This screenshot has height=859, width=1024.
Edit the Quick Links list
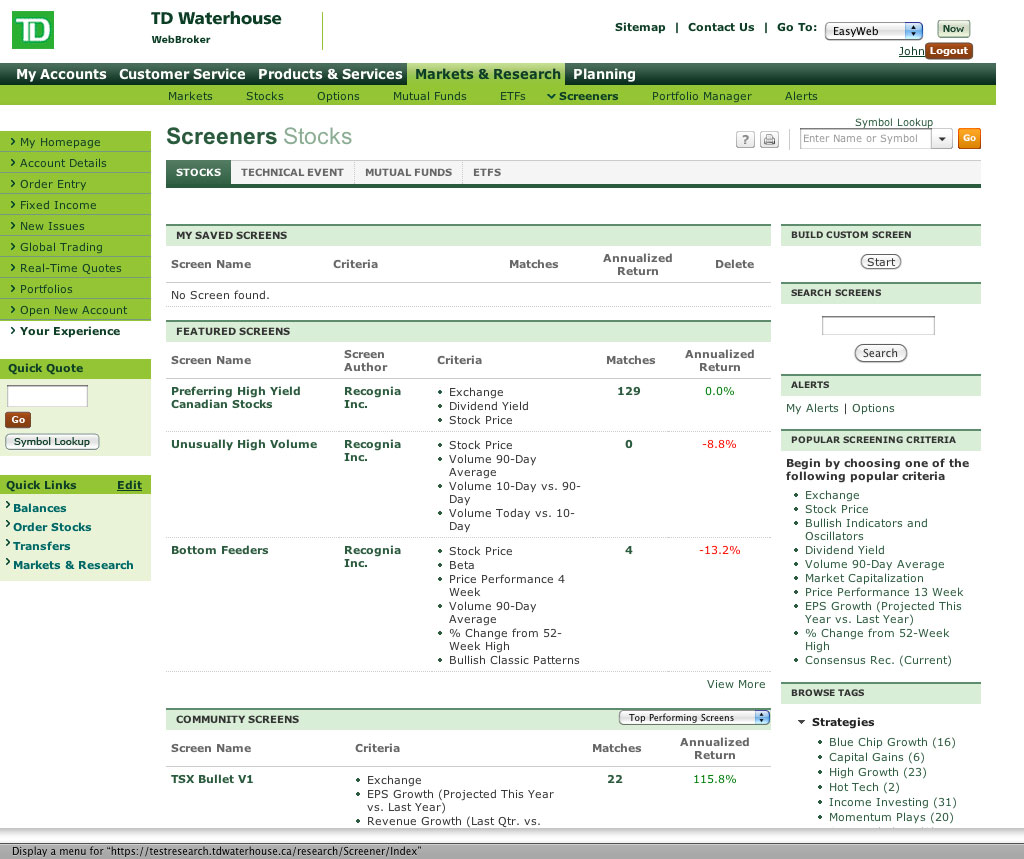point(129,485)
